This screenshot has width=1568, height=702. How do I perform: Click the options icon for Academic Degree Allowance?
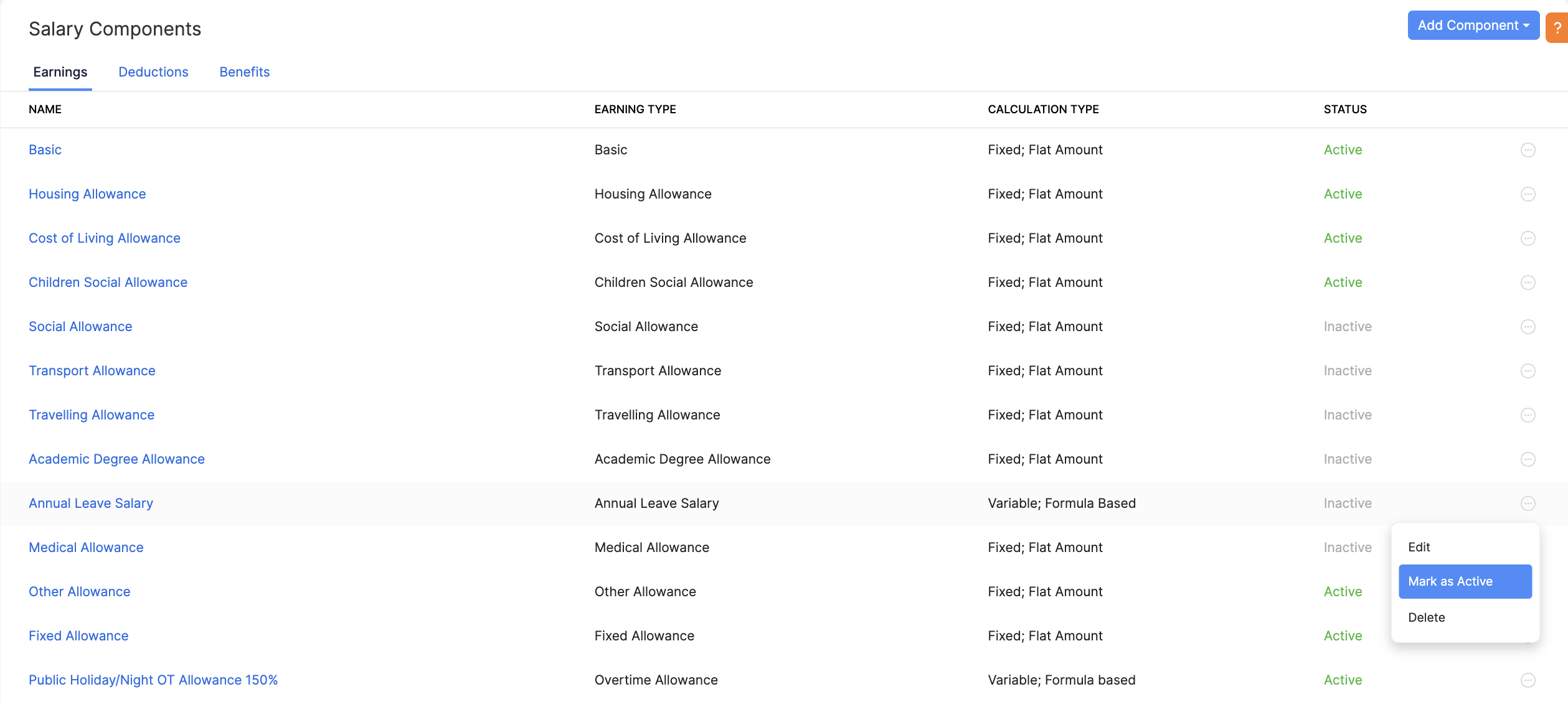point(1528,459)
